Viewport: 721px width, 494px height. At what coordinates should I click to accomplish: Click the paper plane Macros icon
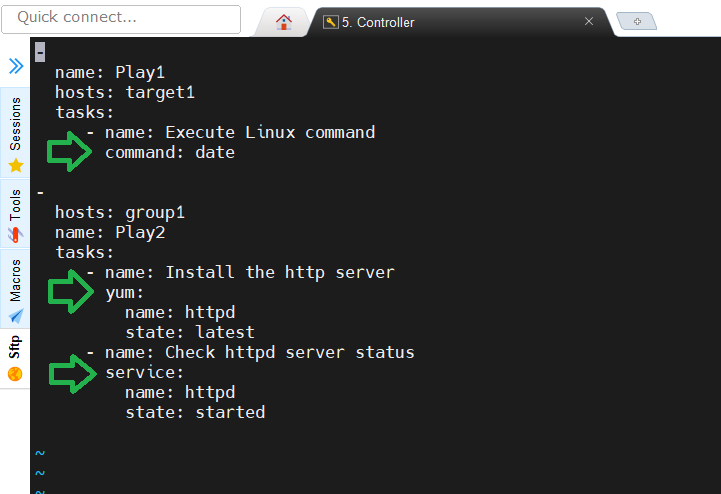click(x=16, y=316)
